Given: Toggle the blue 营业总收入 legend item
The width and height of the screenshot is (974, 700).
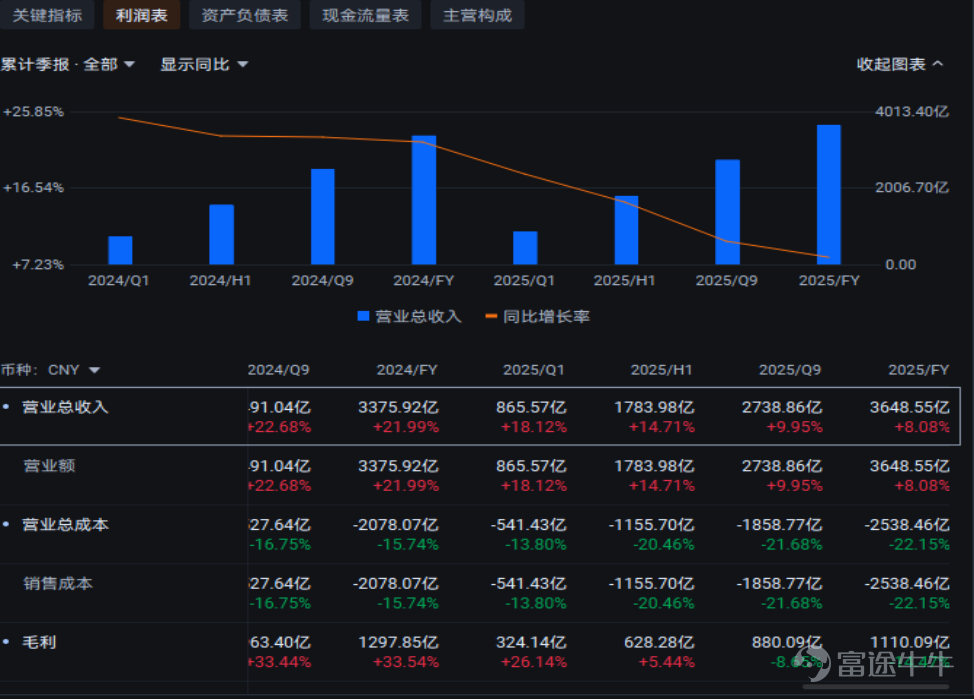Looking at the screenshot, I should [409, 317].
